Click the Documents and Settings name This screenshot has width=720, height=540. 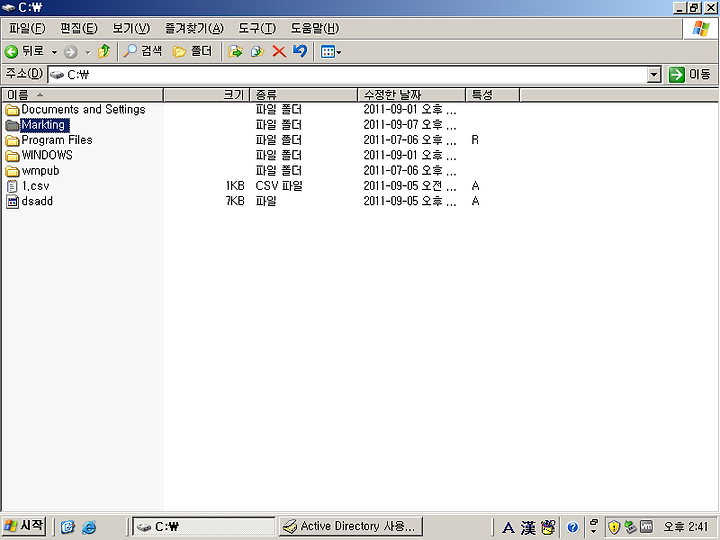point(84,109)
